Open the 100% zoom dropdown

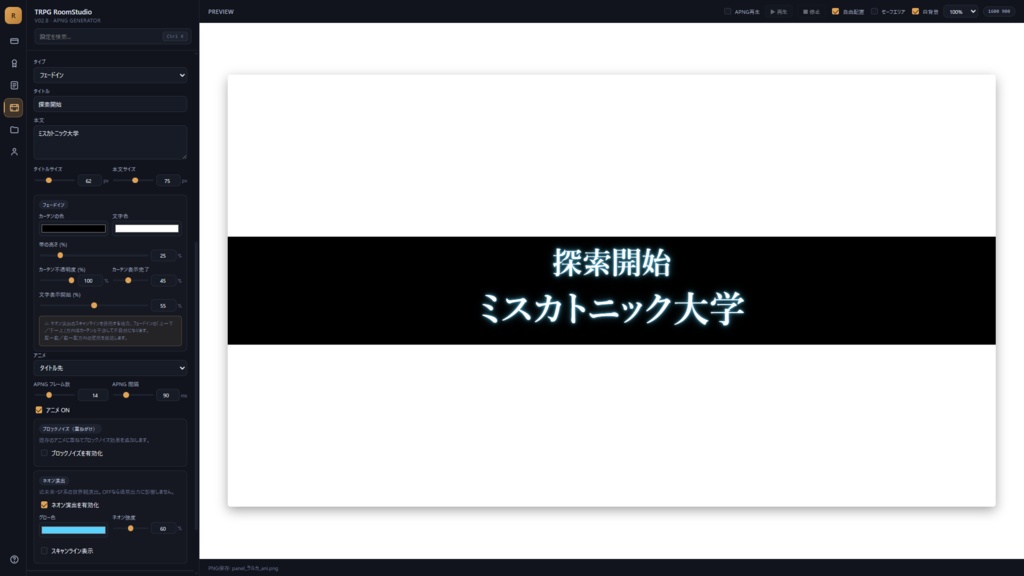tap(962, 12)
